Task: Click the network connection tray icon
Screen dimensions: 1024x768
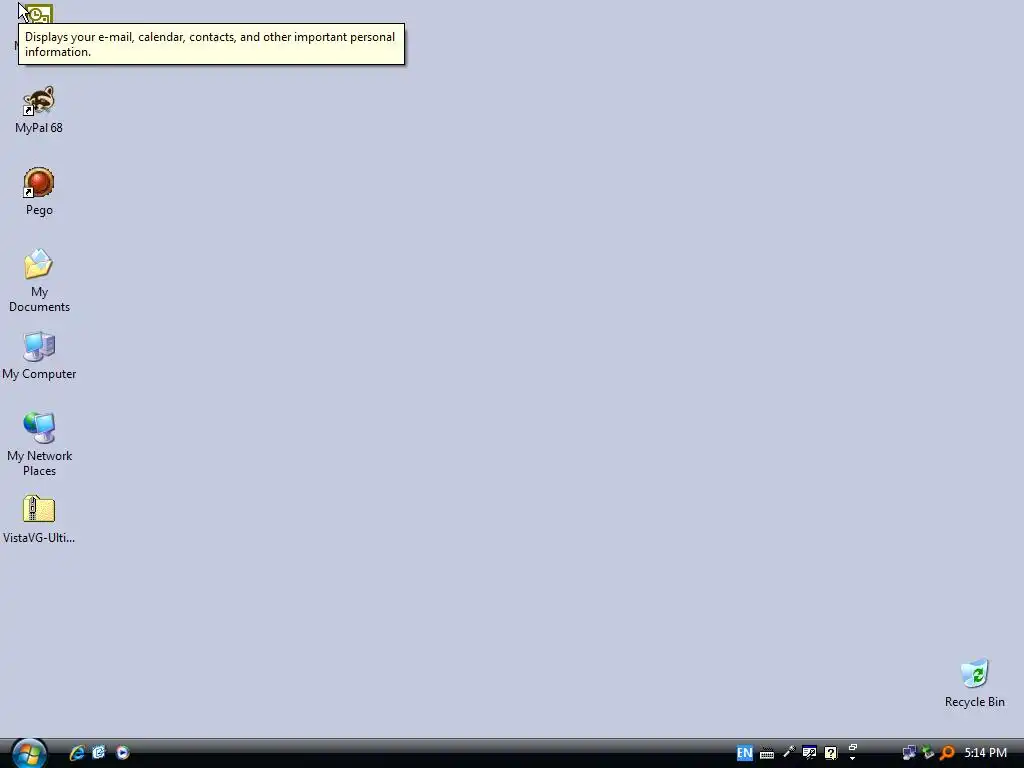Action: (x=908, y=753)
